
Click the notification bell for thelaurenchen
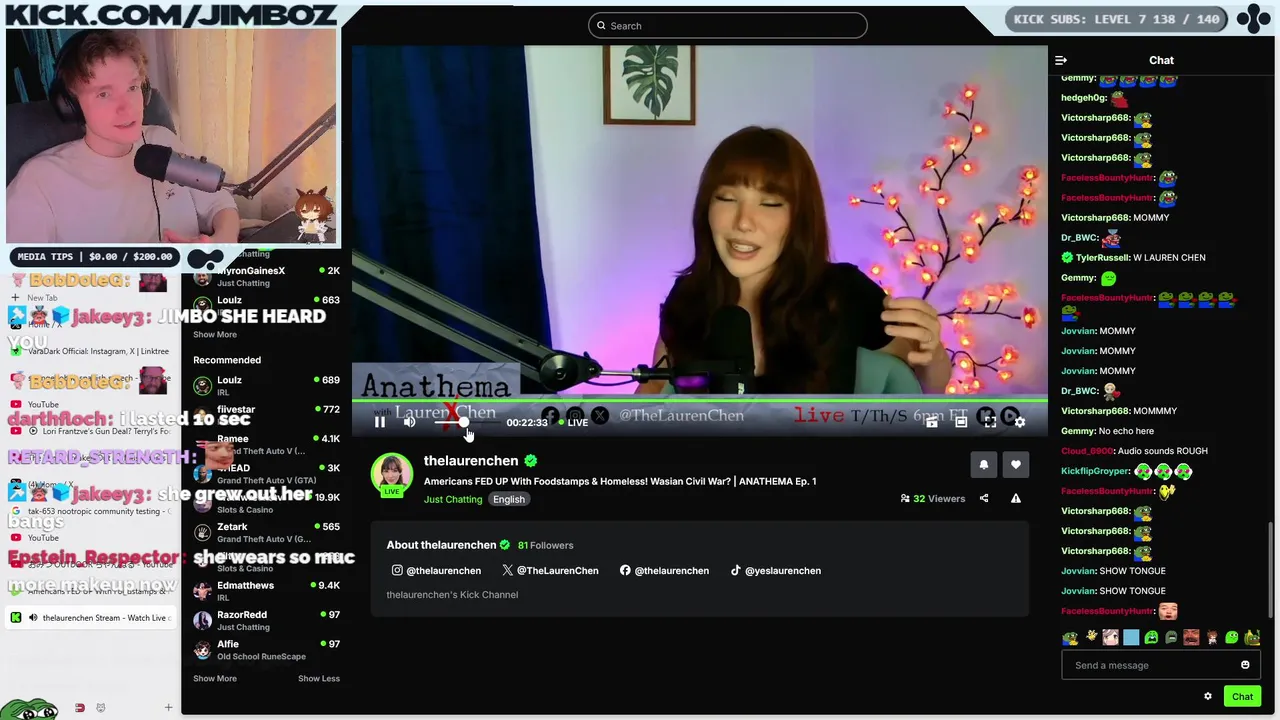pyautogui.click(x=984, y=464)
